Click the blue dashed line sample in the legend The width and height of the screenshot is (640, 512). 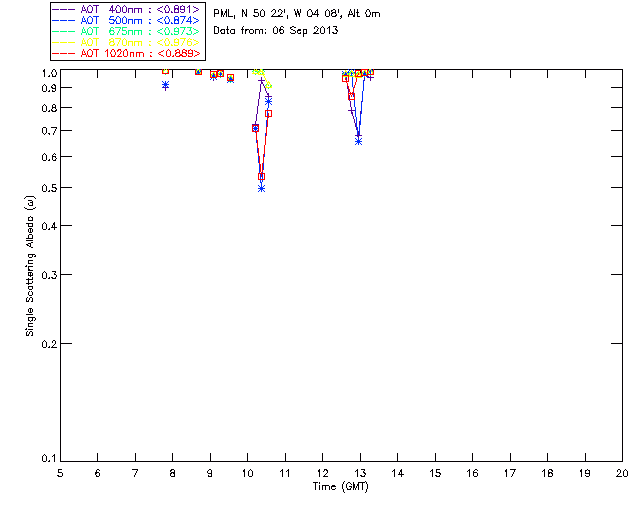64,20
